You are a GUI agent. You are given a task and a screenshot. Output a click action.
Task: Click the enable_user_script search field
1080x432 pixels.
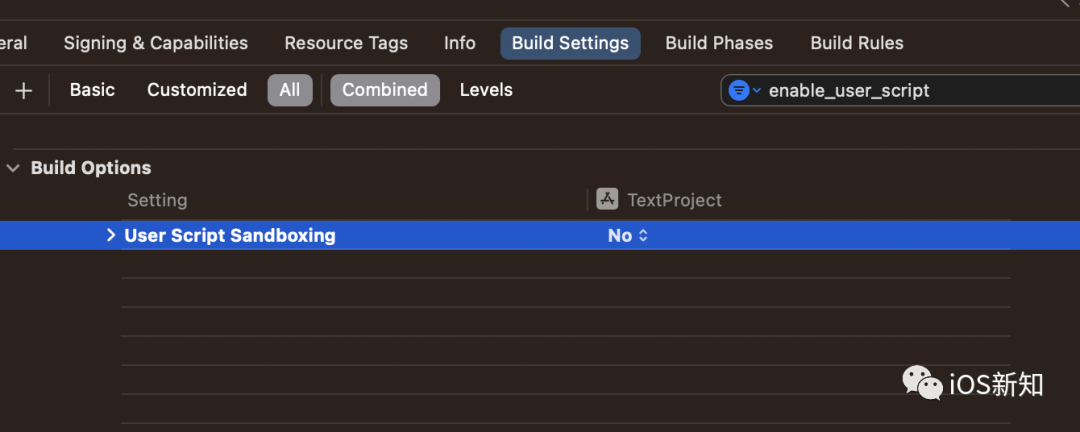coord(900,90)
